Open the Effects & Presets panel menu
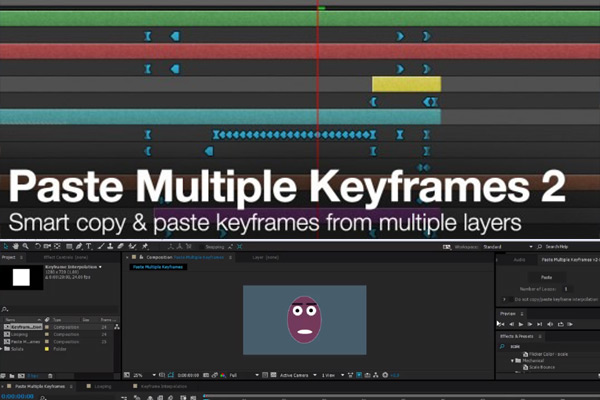 [x=540, y=336]
